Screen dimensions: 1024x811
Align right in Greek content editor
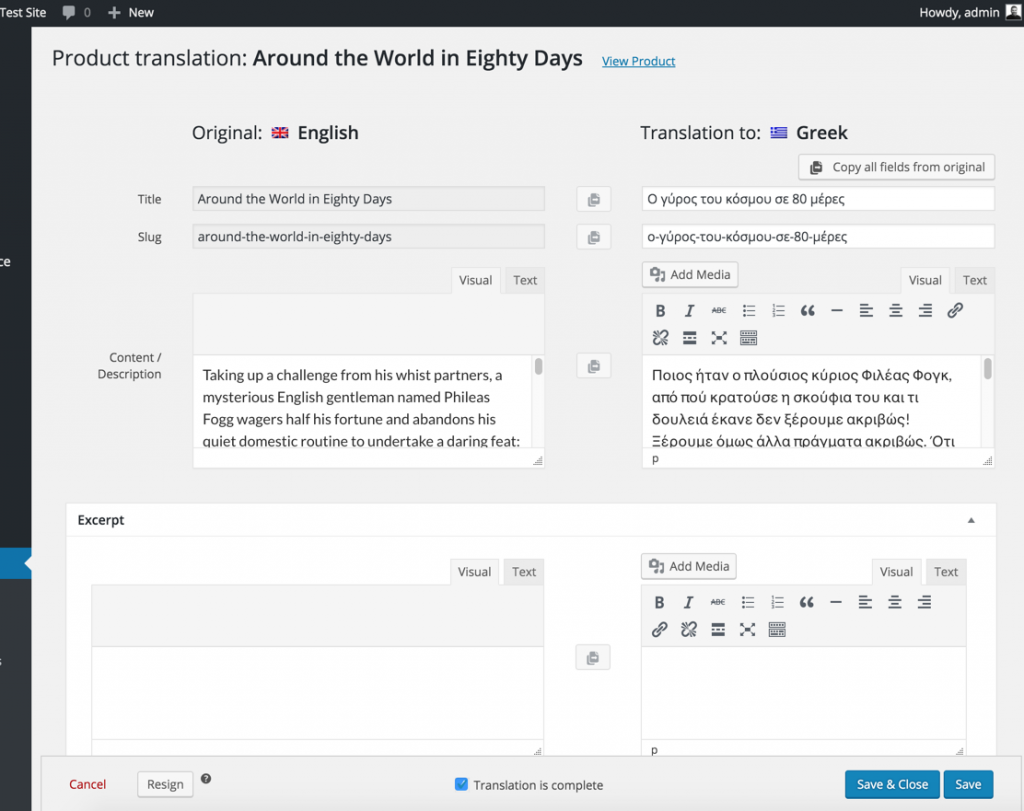tap(925, 311)
